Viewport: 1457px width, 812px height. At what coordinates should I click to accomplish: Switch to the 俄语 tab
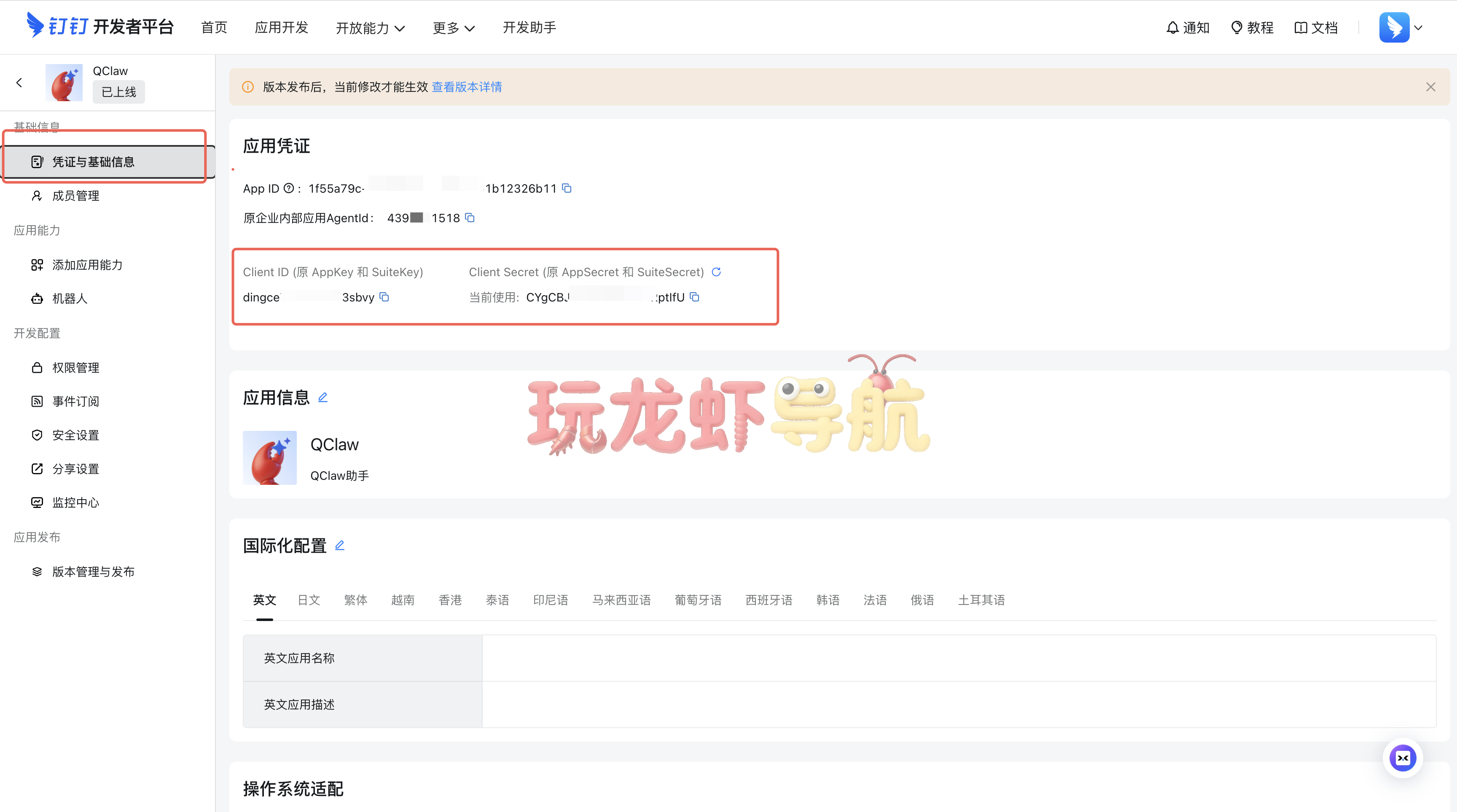tap(922, 600)
